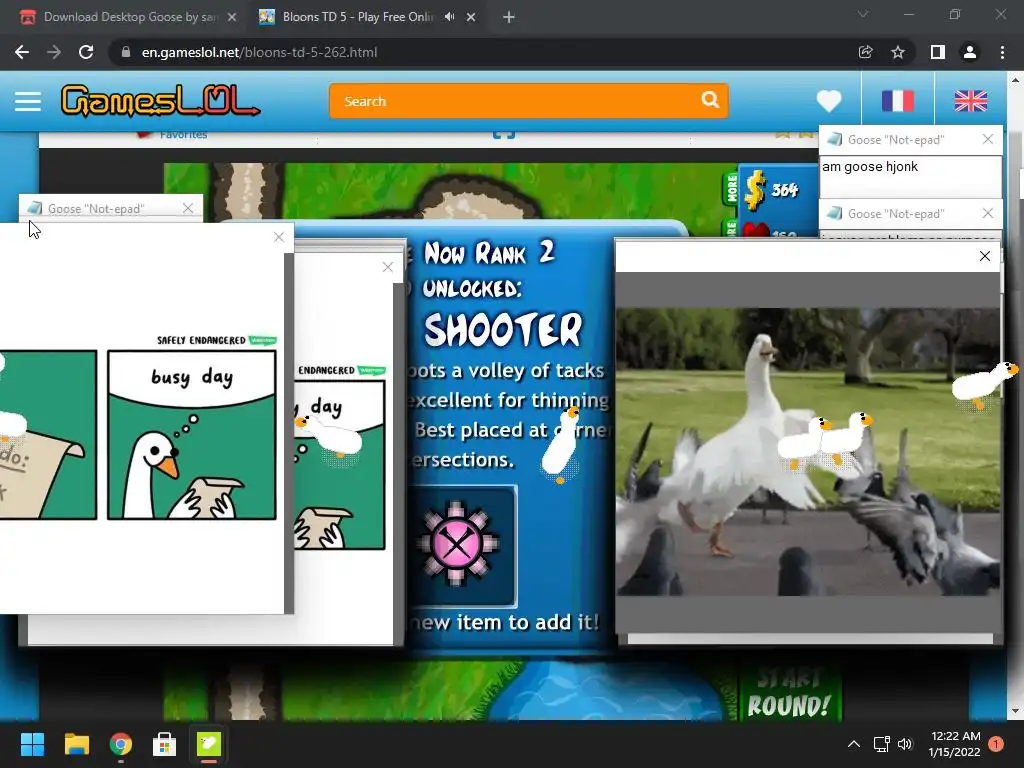
Task: Close the Download Desktop Goose tab
Action: point(232,18)
